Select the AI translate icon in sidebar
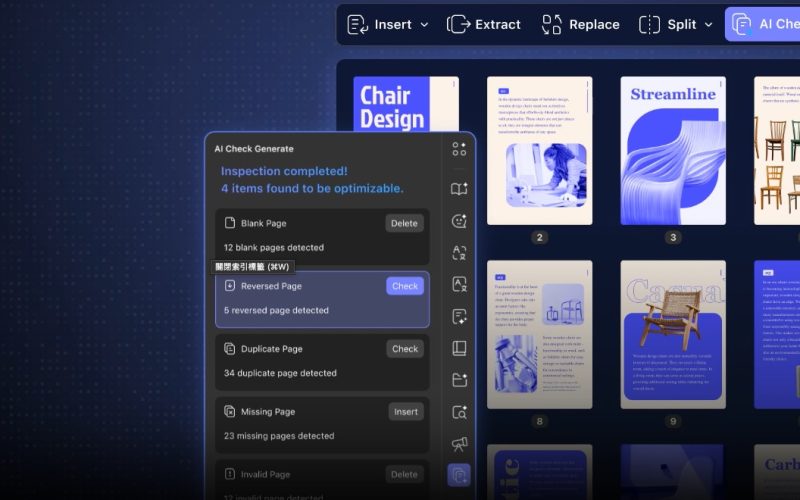Viewport: 800px width, 500px height. 459,253
